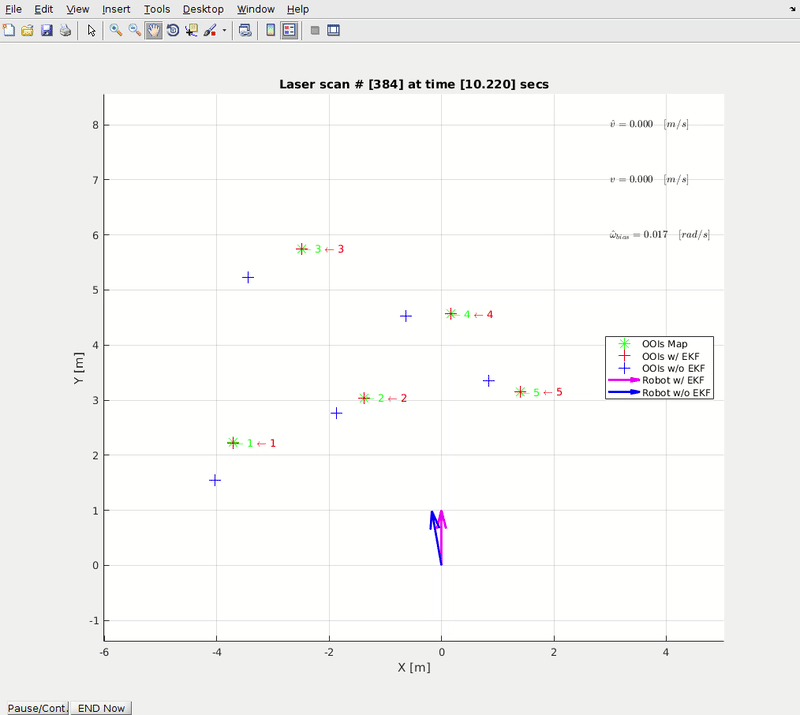Viewport: 800px width, 715px height.
Task: Select the Rotate 3D tool
Action: tap(173, 31)
